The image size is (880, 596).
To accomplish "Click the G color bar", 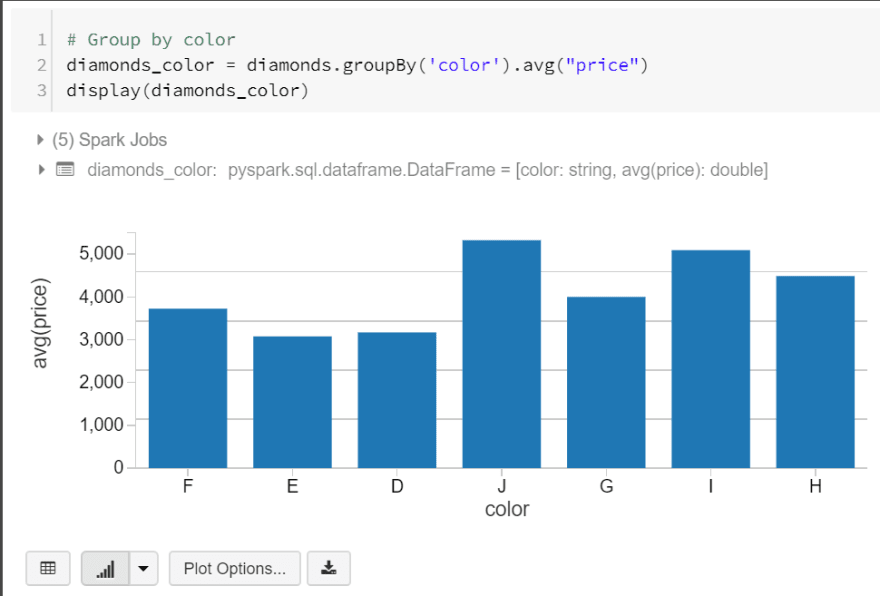I will tap(606, 382).
